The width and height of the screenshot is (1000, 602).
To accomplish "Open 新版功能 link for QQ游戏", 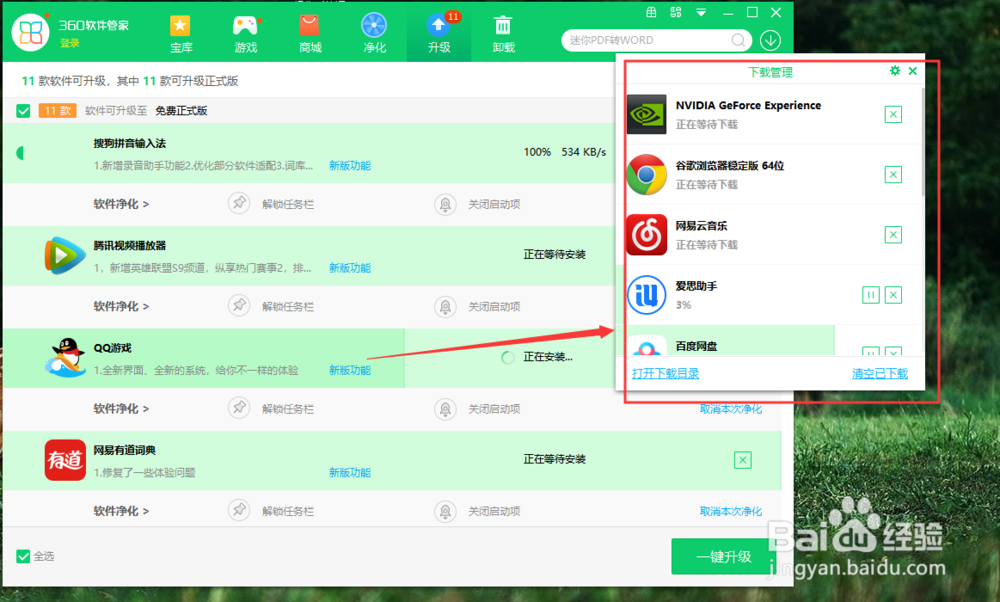I will pyautogui.click(x=349, y=370).
